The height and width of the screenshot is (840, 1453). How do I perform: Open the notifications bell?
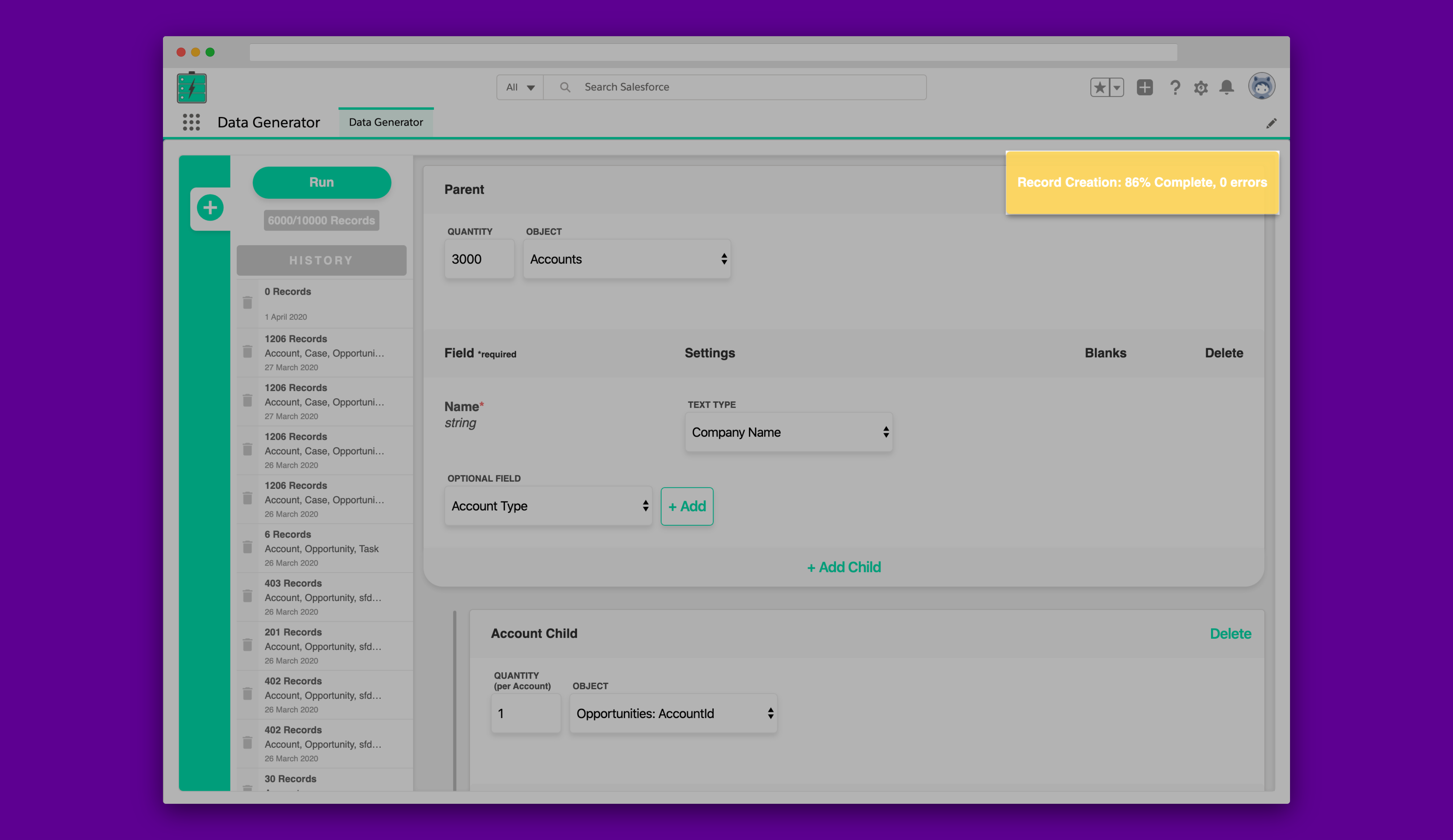pyautogui.click(x=1226, y=88)
